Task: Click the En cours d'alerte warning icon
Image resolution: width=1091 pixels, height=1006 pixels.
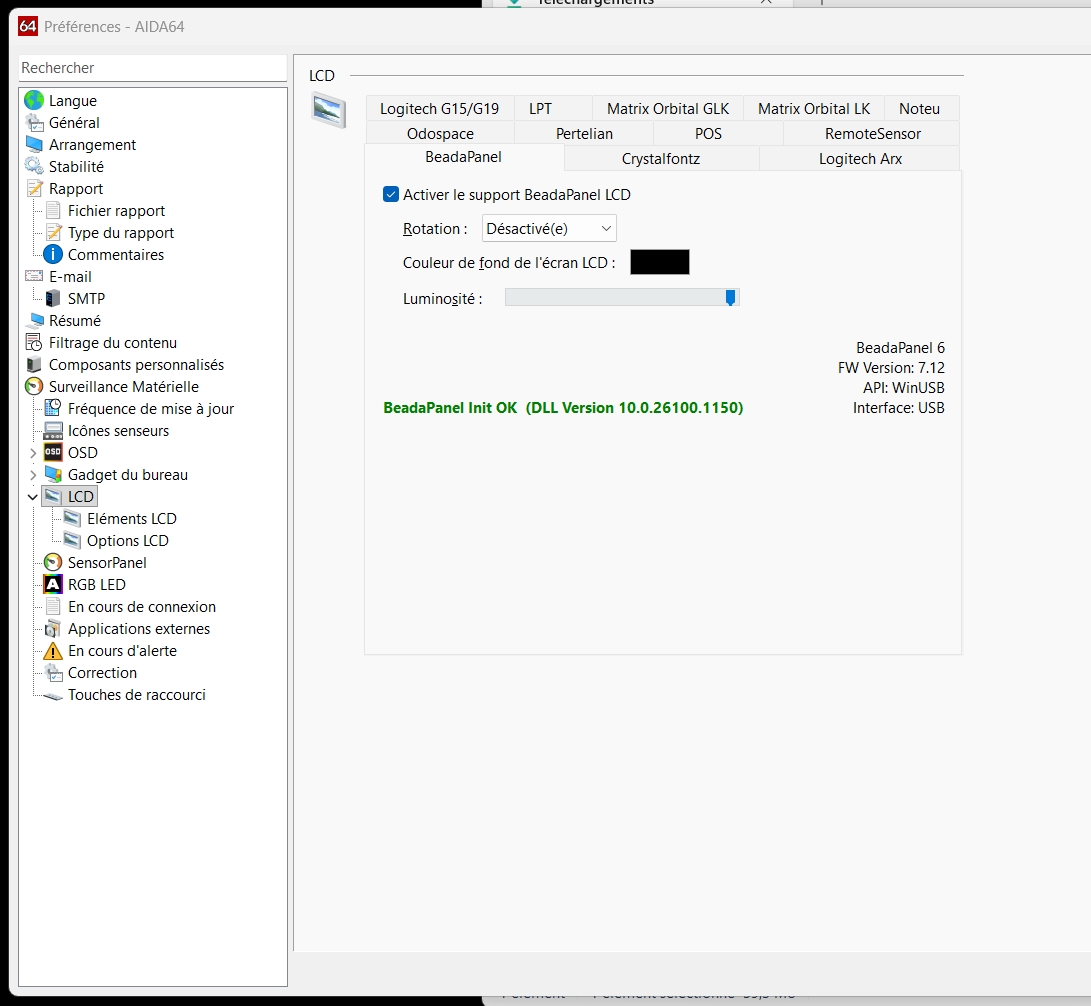Action: (53, 650)
